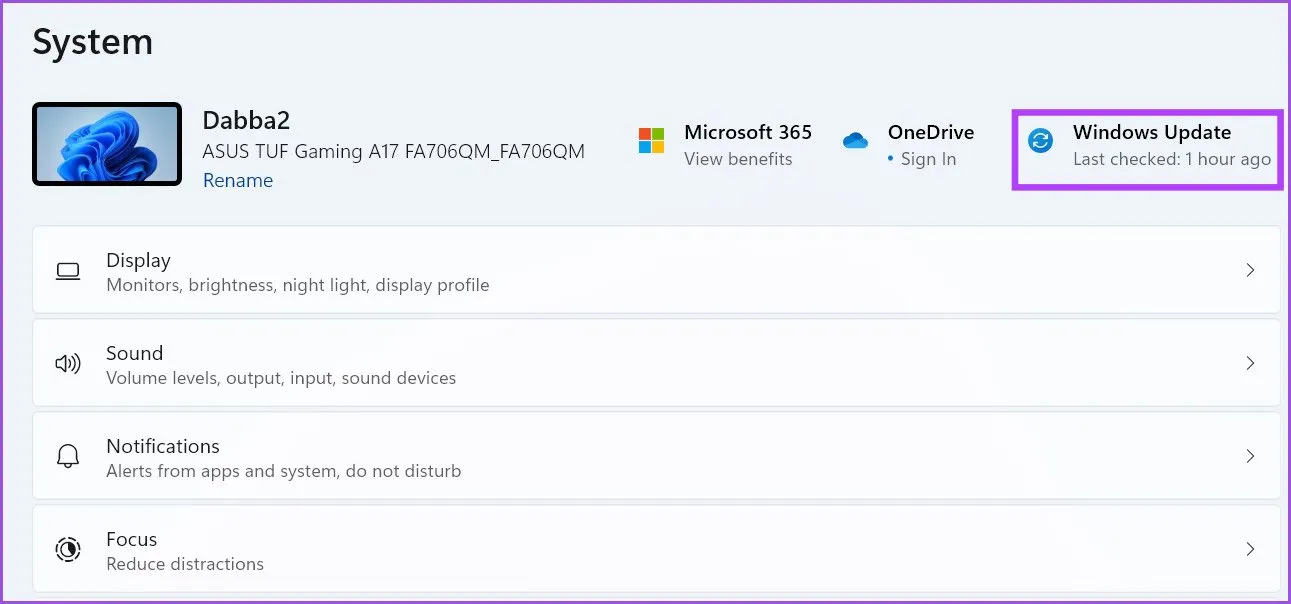Sign in to OneDrive
Viewport: 1291px width, 604px height.
(927, 159)
